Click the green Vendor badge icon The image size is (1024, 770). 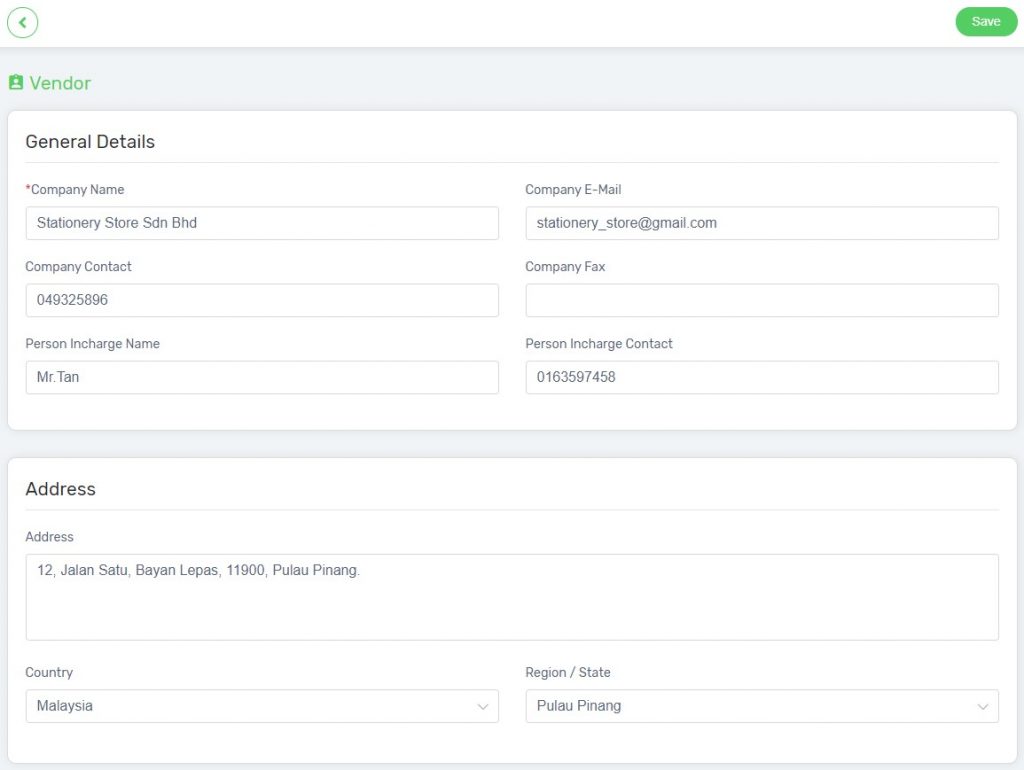click(14, 82)
